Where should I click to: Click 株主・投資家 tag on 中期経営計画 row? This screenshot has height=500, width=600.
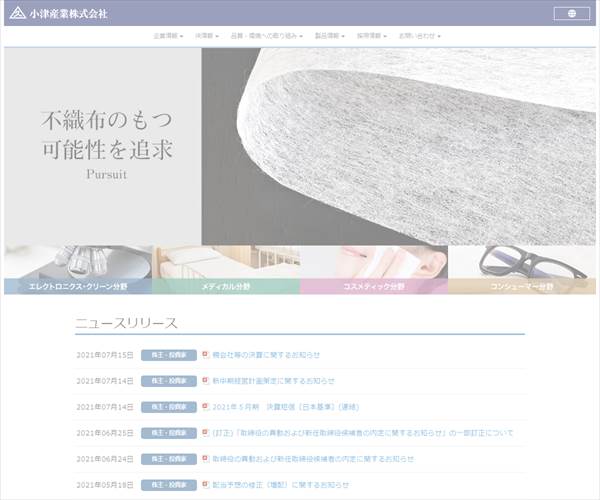click(169, 381)
